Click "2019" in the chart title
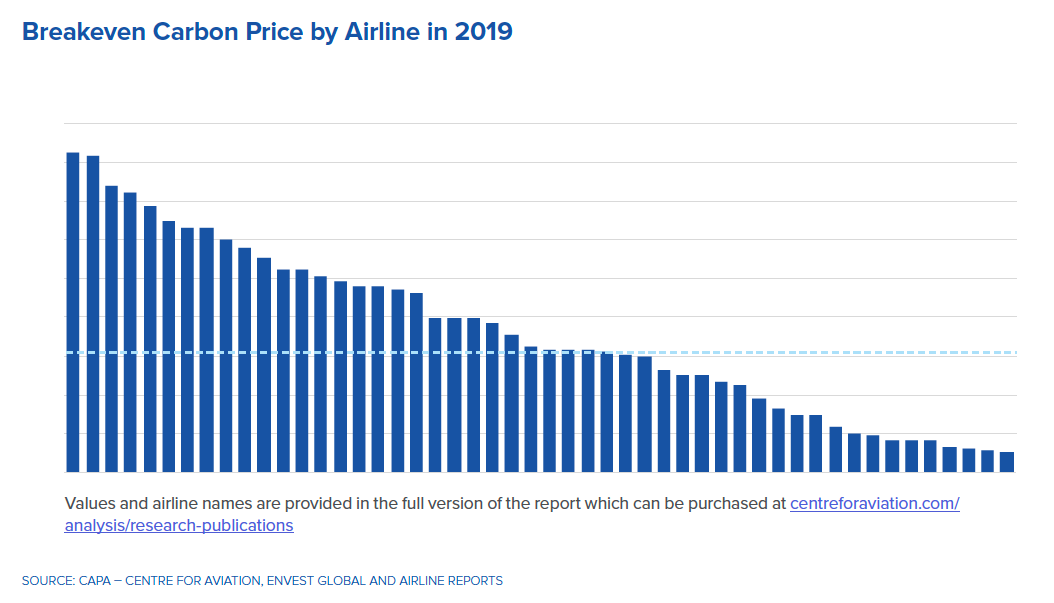Screen dimensions: 1054x603 coord(483,32)
